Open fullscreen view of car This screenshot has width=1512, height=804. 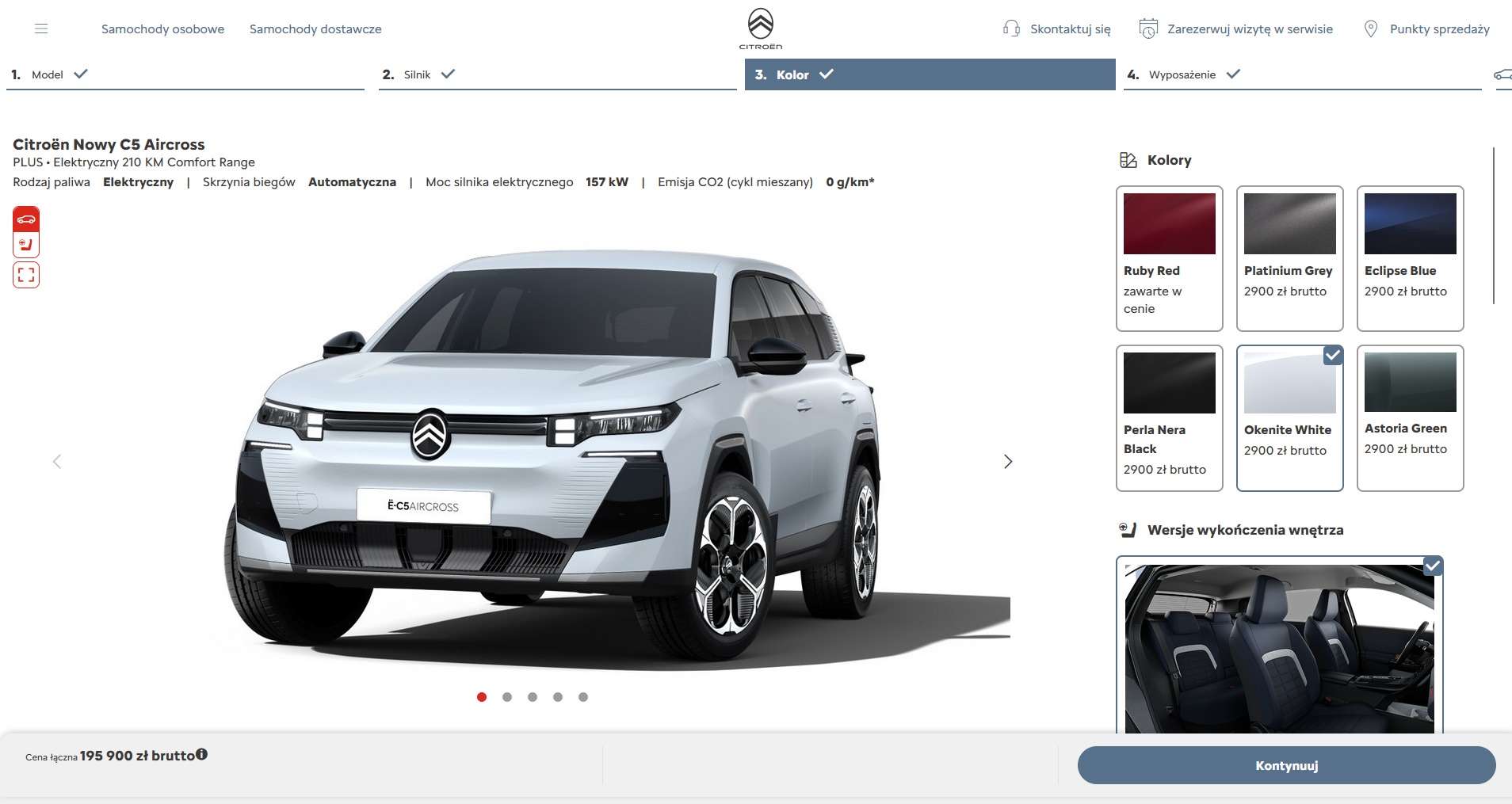[26, 275]
